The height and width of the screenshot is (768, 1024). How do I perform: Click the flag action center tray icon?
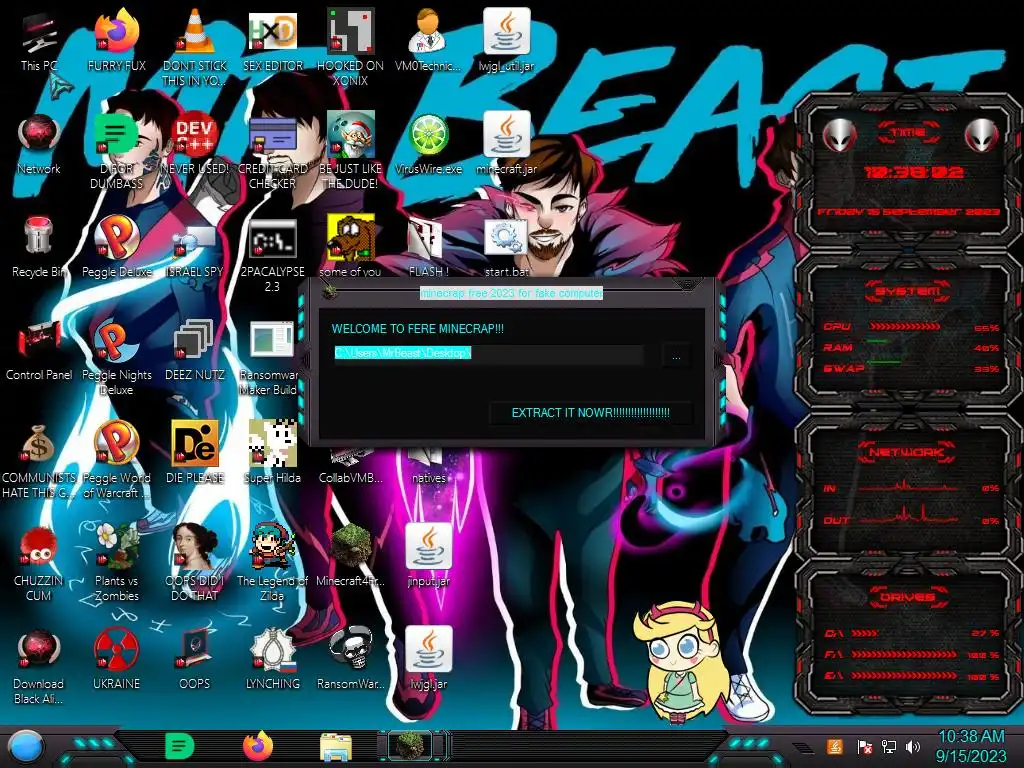coord(864,746)
